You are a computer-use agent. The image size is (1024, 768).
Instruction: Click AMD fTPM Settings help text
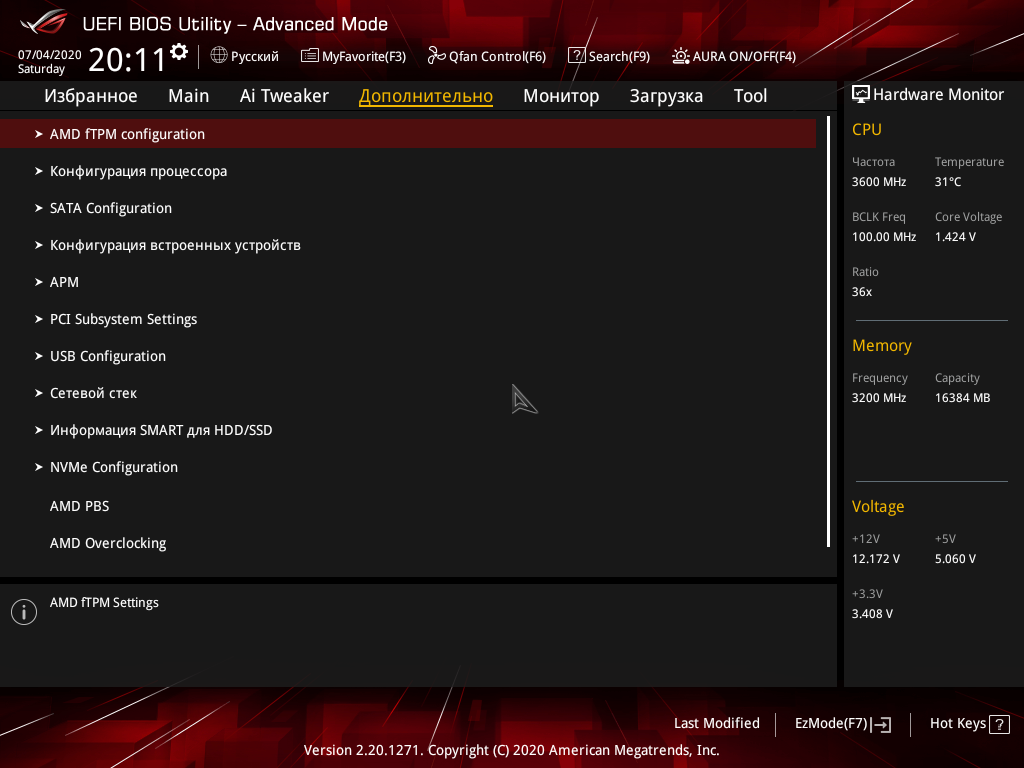pyautogui.click(x=104, y=603)
